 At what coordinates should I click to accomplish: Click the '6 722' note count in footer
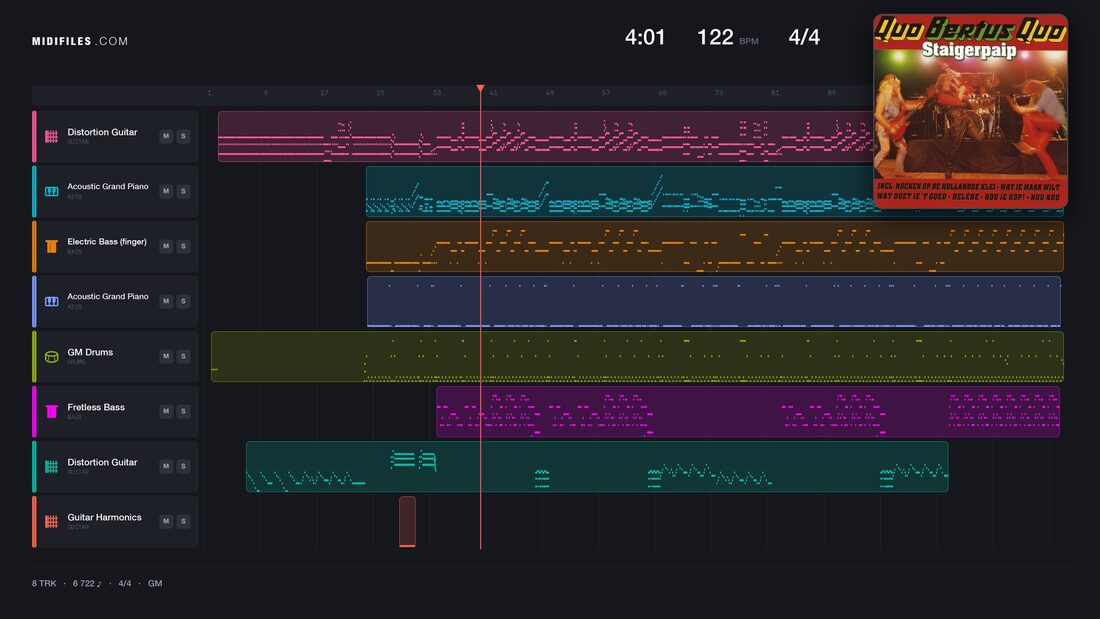pyautogui.click(x=87, y=583)
